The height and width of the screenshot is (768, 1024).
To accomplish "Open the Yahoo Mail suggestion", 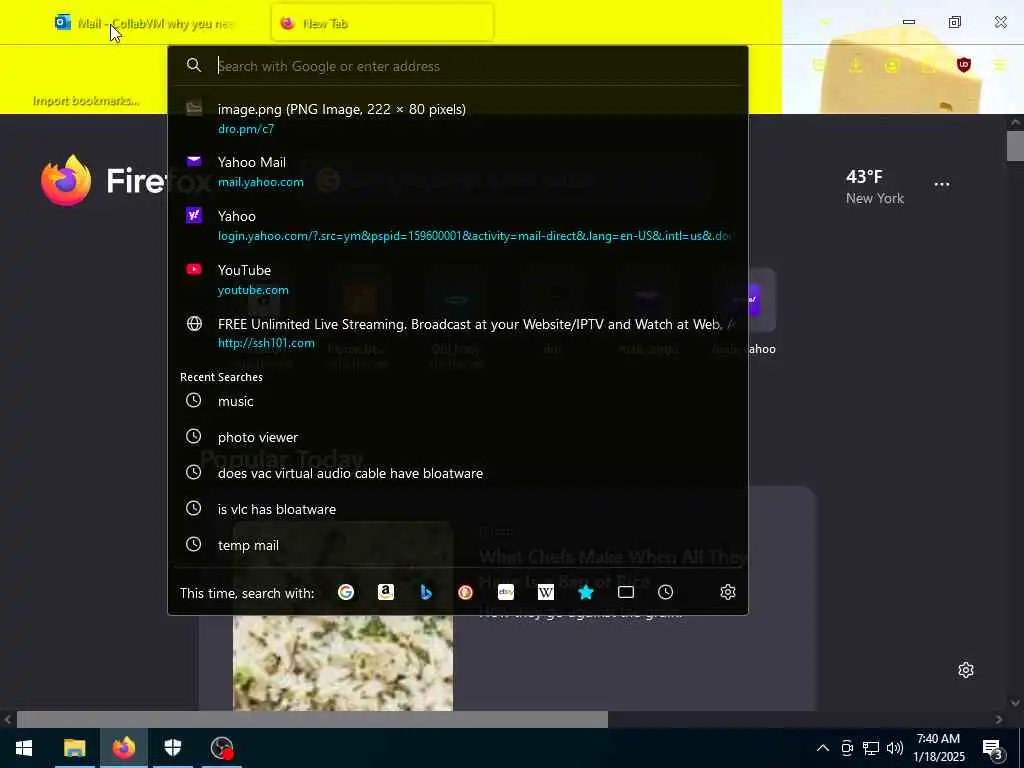I will point(457,172).
